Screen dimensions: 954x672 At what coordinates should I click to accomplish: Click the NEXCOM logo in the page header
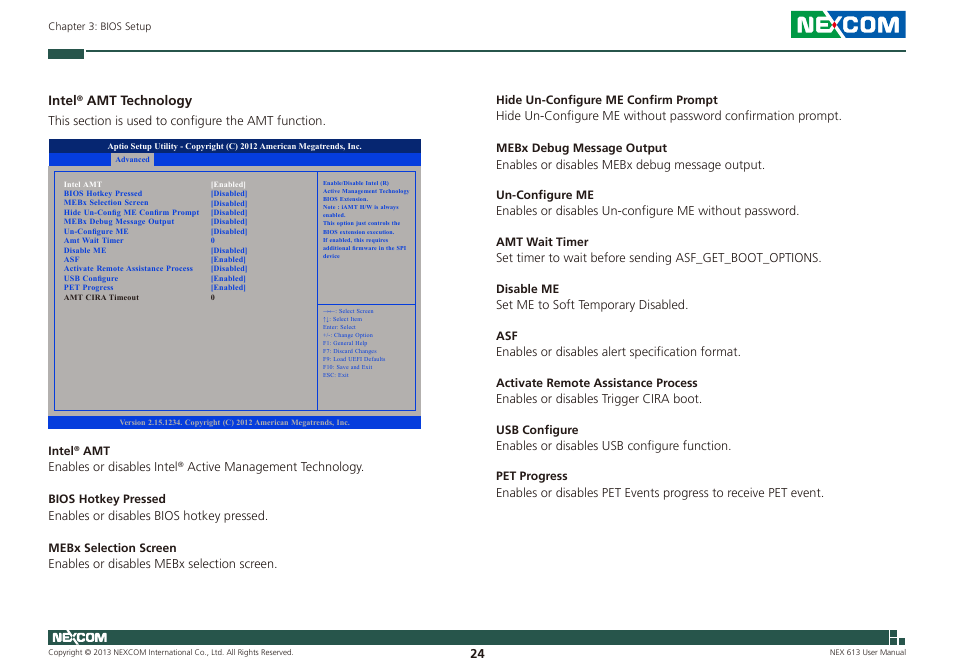tap(848, 24)
